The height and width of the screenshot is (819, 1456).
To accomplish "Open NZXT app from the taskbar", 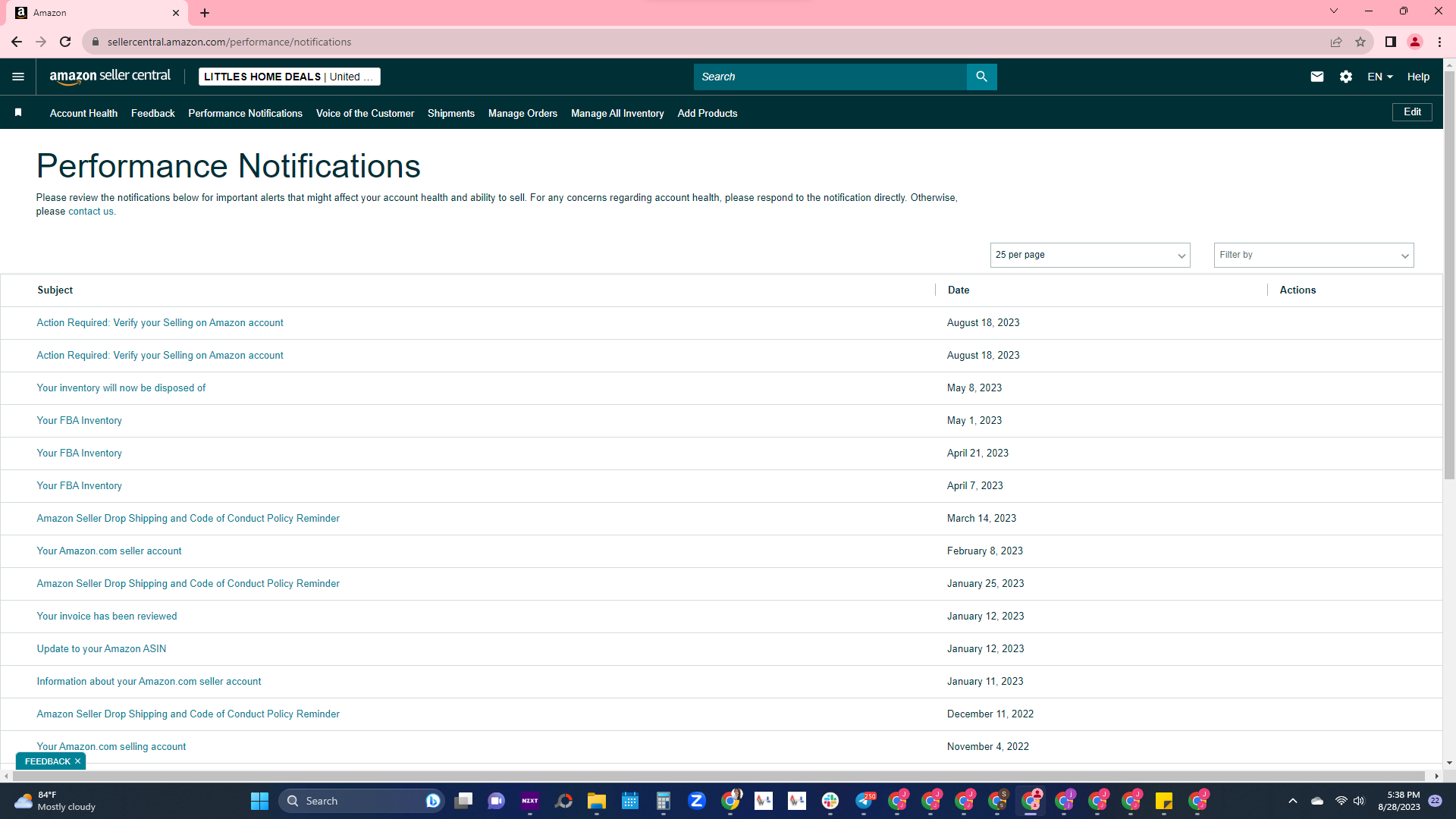I will [x=530, y=801].
